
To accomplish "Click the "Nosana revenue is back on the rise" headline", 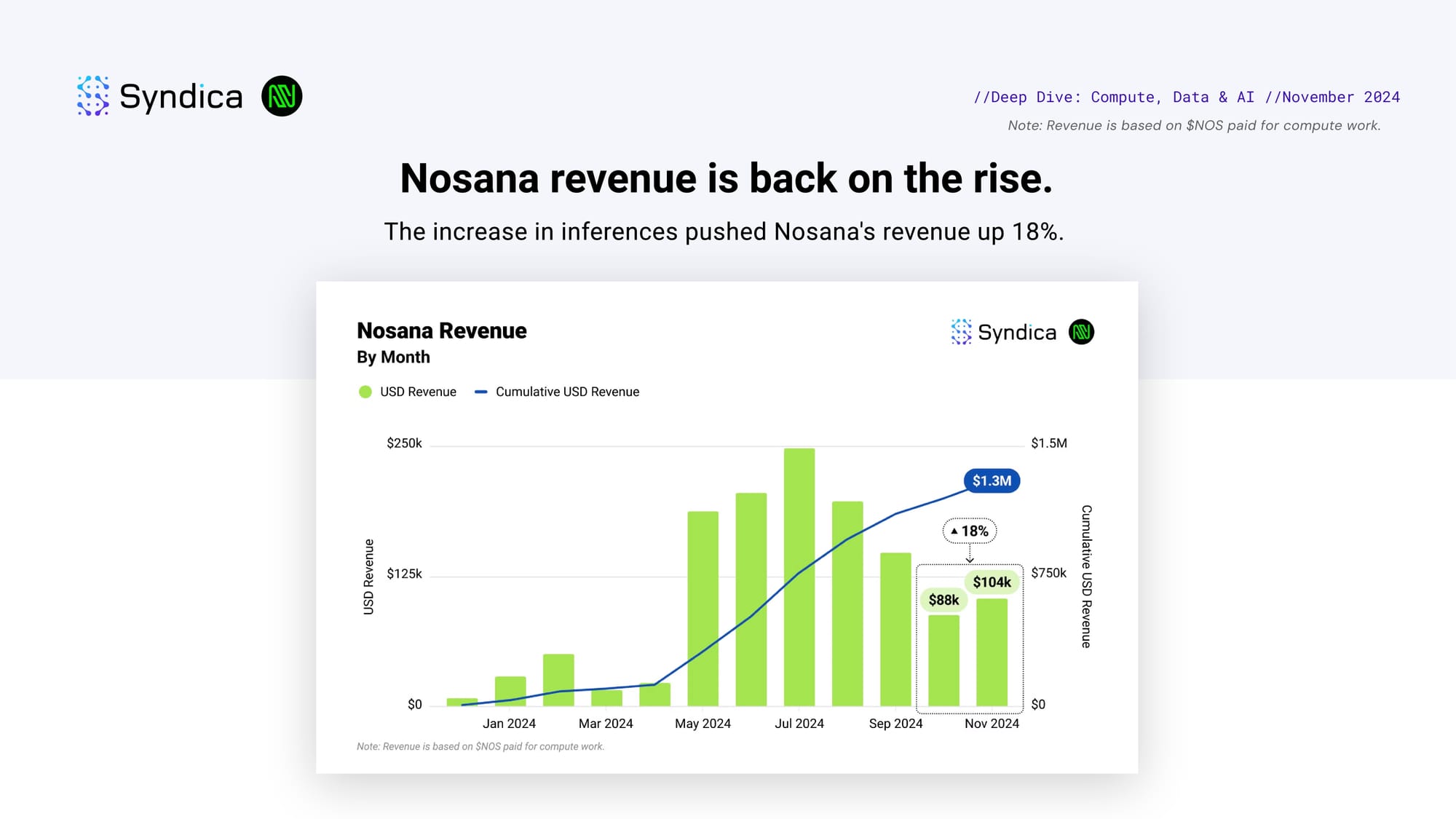I will pyautogui.click(x=727, y=178).
